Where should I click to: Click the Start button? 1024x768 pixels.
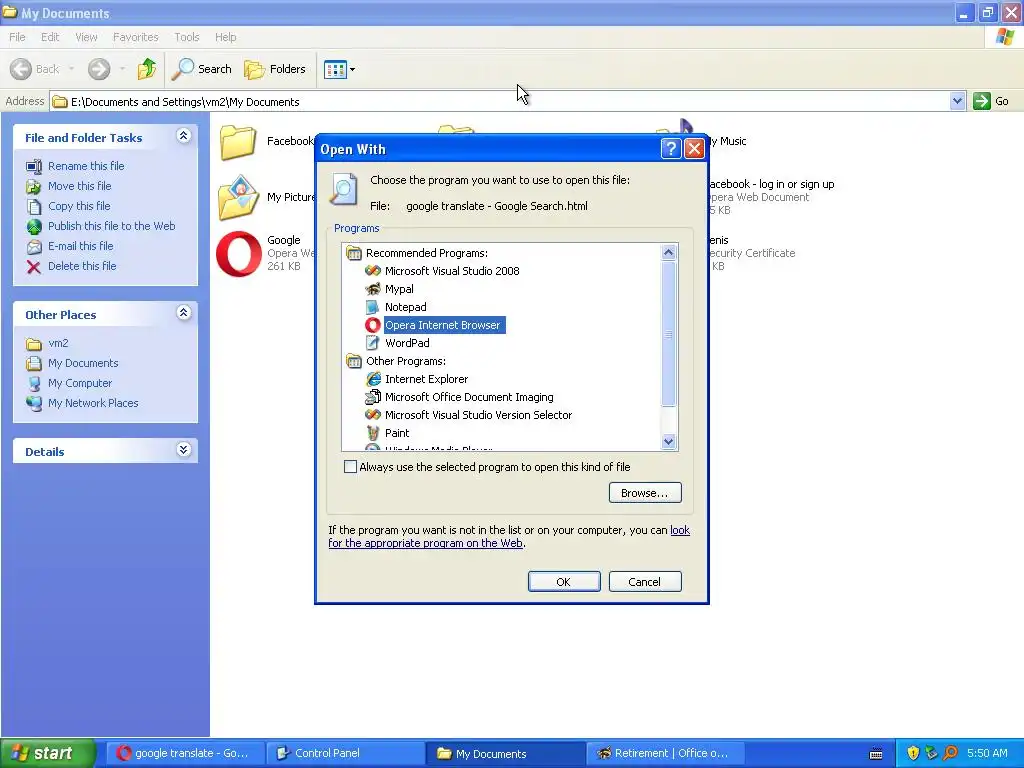tap(48, 753)
